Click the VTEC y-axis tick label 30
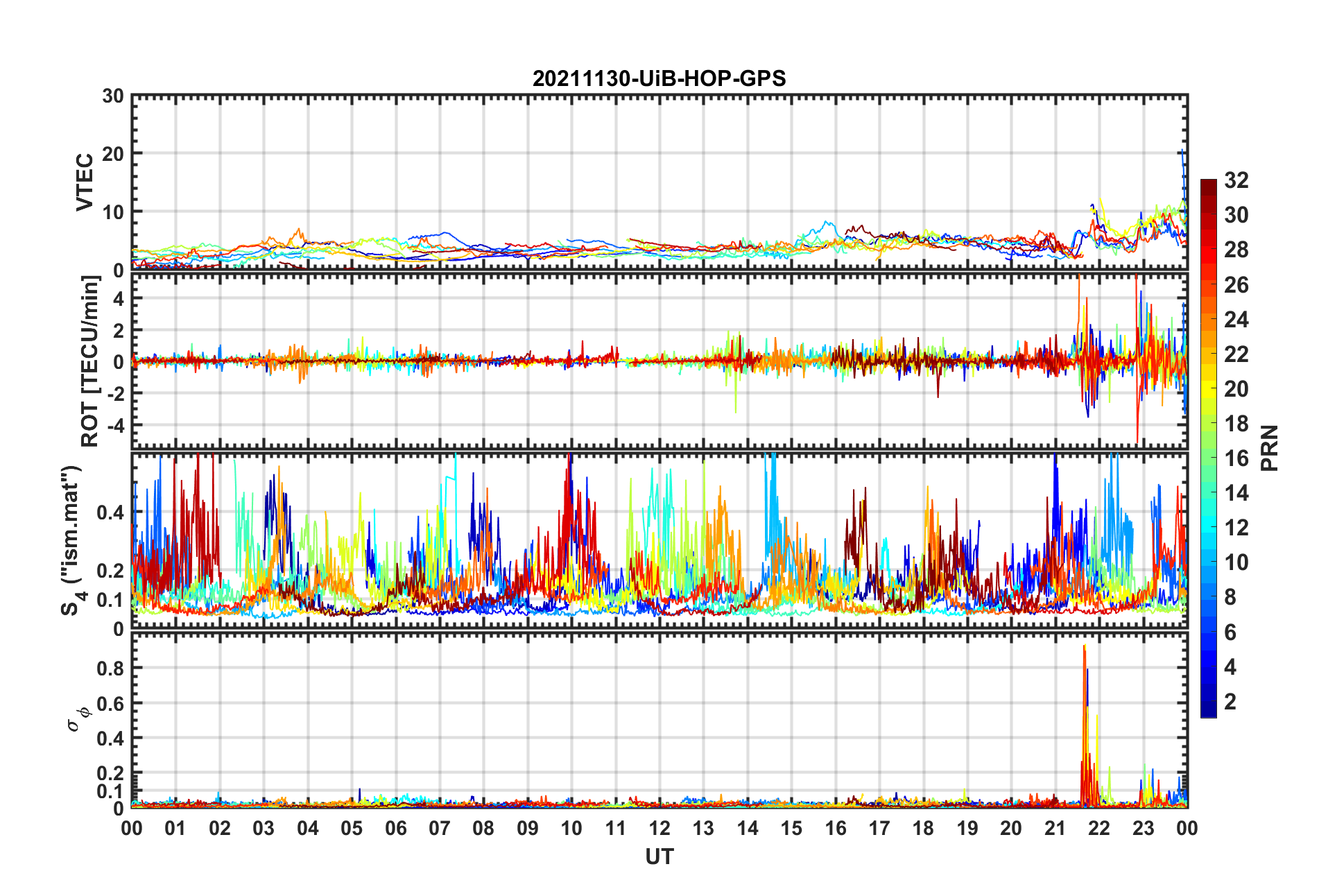1319x896 pixels. pyautogui.click(x=113, y=96)
